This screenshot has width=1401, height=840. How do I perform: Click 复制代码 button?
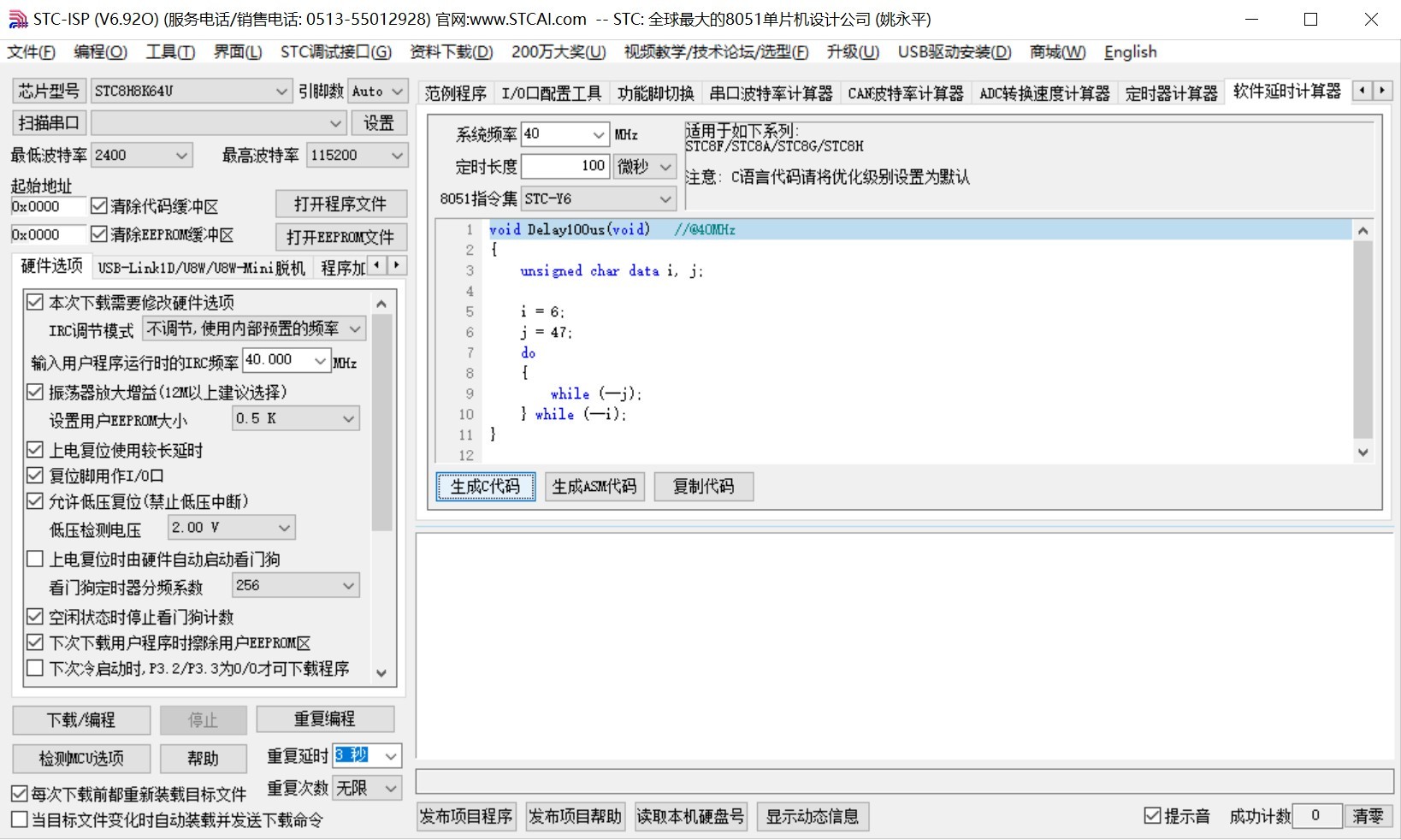point(704,487)
